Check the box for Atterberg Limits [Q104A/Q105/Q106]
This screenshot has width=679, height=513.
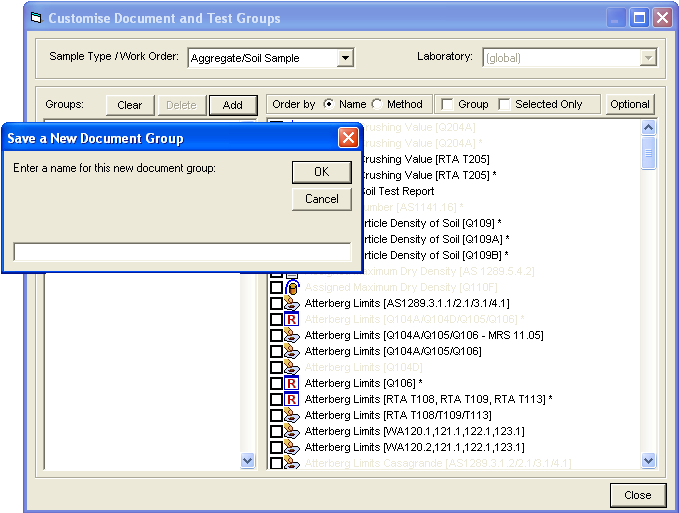click(277, 351)
